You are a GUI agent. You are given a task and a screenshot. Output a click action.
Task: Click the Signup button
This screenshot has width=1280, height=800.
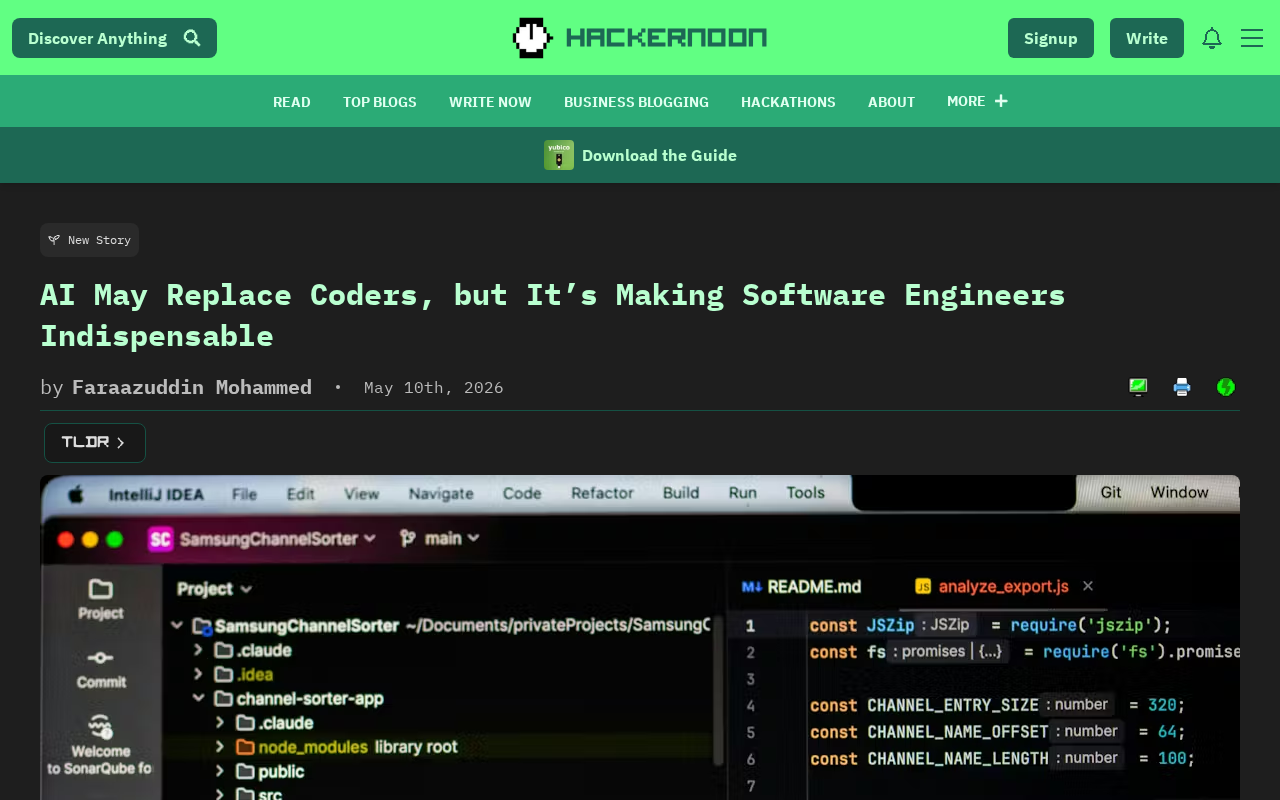click(x=1051, y=38)
